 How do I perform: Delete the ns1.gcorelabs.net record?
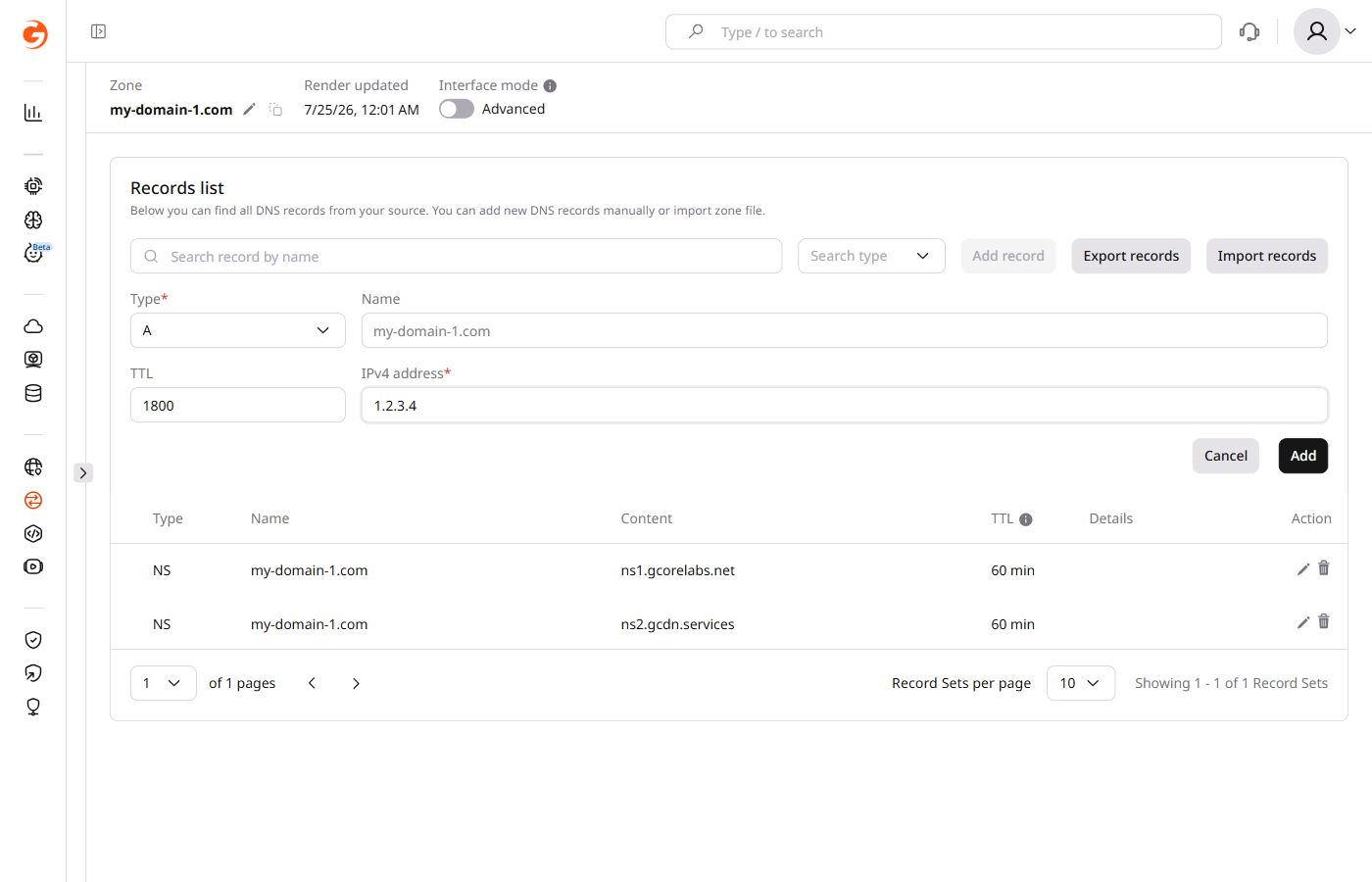1324,568
